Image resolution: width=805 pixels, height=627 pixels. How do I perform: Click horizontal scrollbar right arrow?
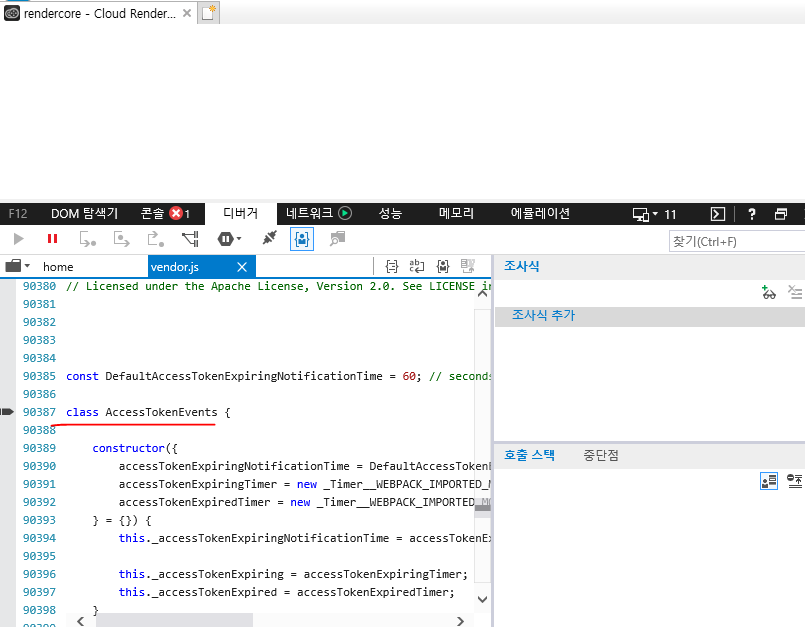click(x=460, y=621)
